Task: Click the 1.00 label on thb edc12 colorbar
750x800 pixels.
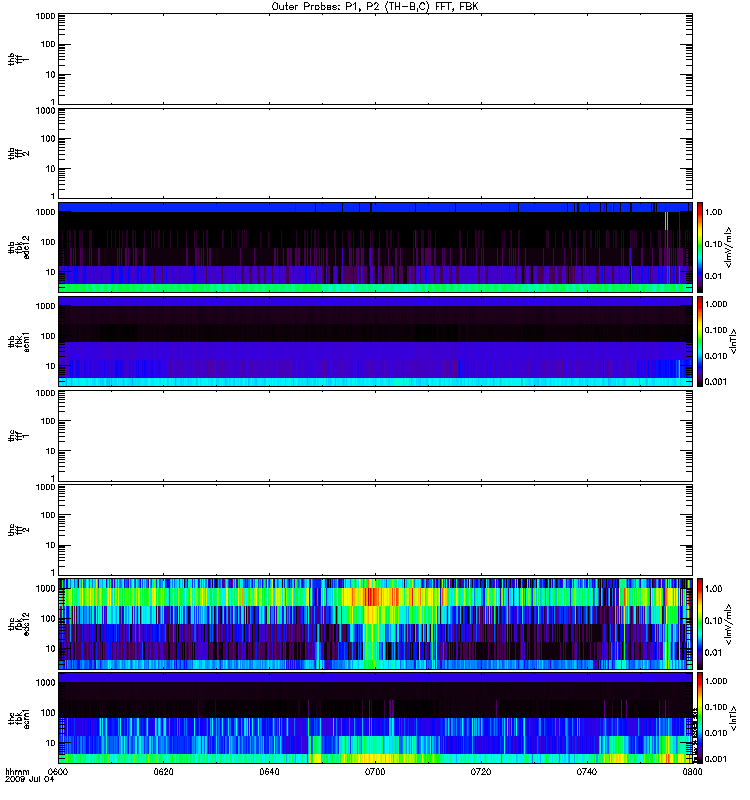Action: coord(713,212)
